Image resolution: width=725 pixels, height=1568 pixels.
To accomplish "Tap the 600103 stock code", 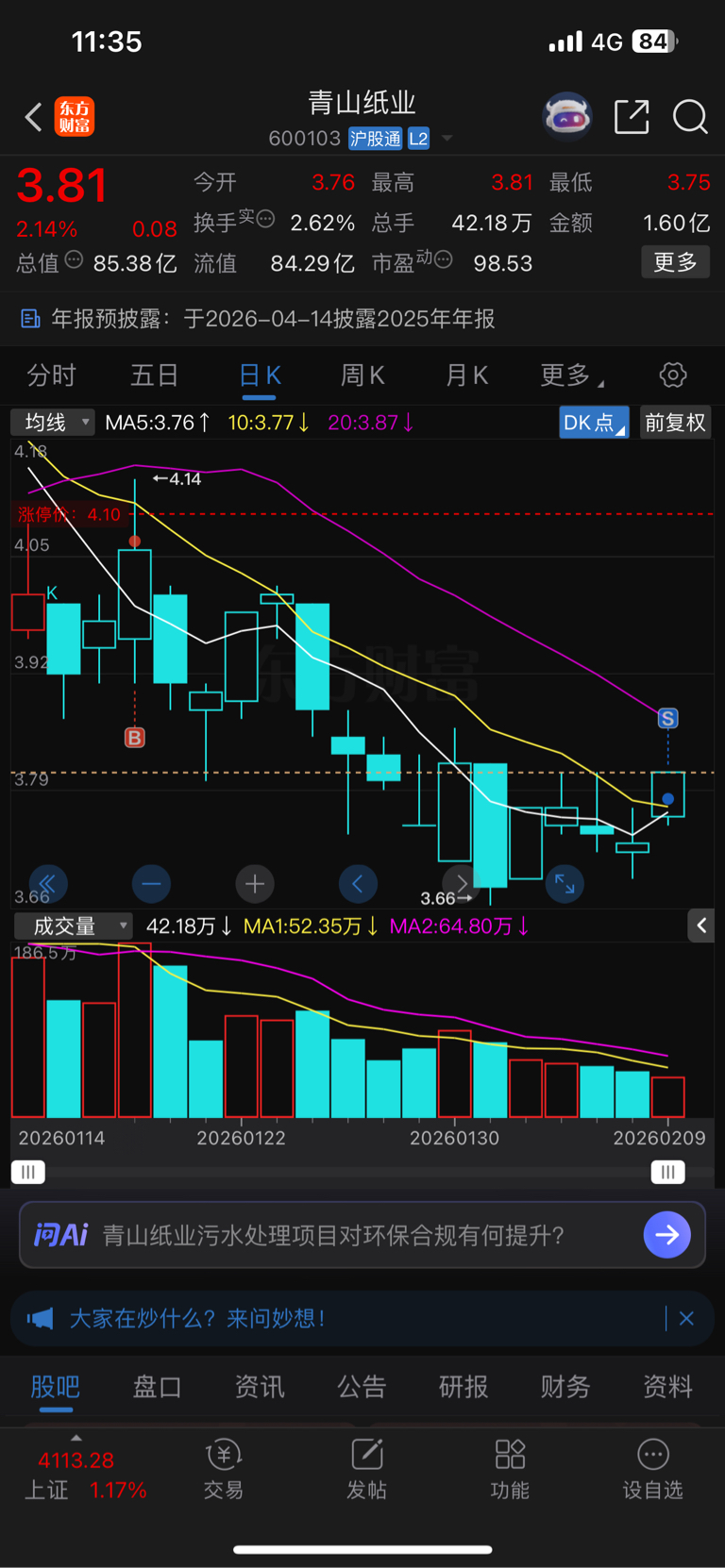I will (x=304, y=139).
